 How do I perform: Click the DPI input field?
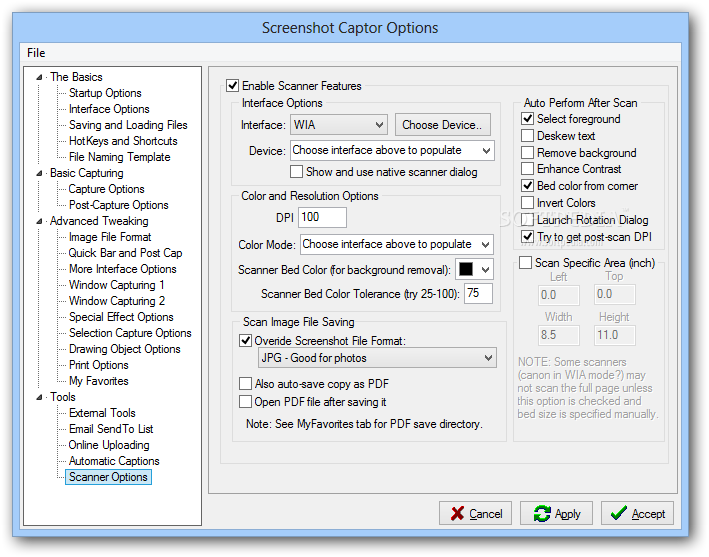pos(322,217)
